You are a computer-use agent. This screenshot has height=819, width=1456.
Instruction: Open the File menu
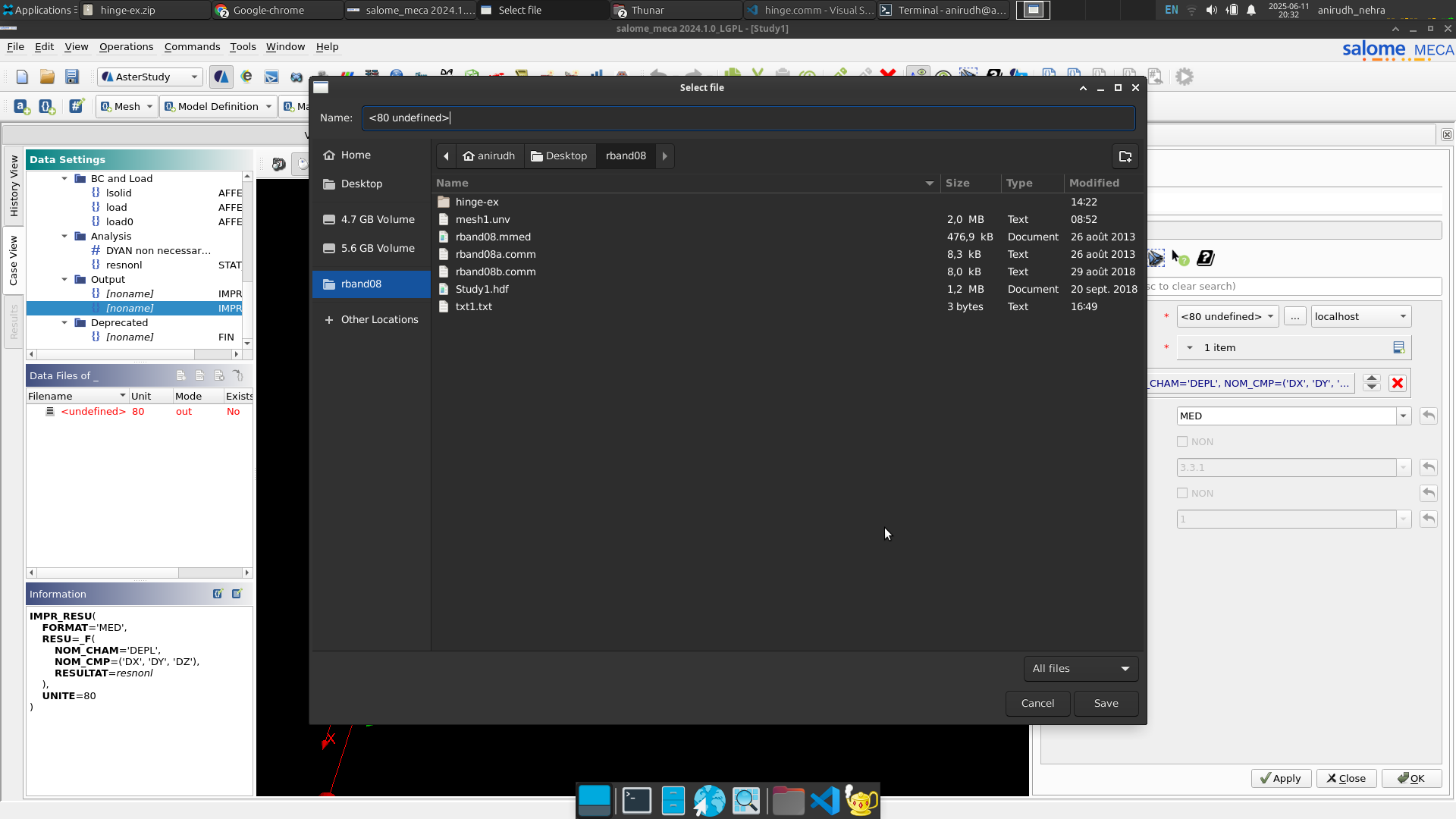click(x=15, y=47)
